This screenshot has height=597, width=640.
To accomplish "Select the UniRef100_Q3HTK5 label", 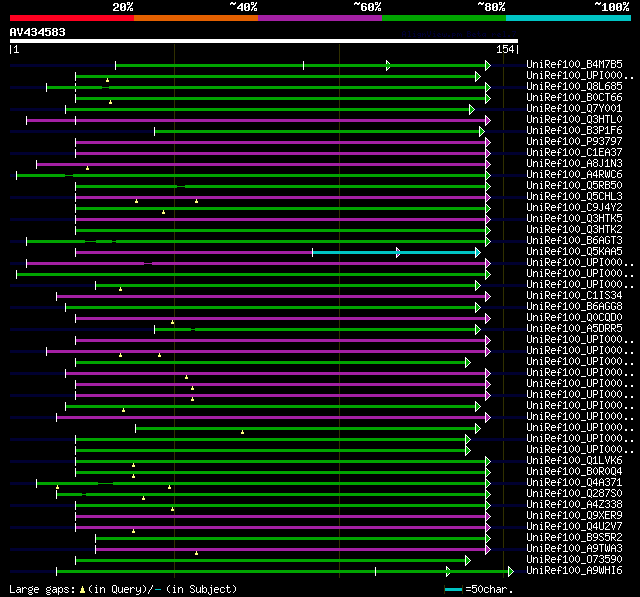I will click(574, 219).
